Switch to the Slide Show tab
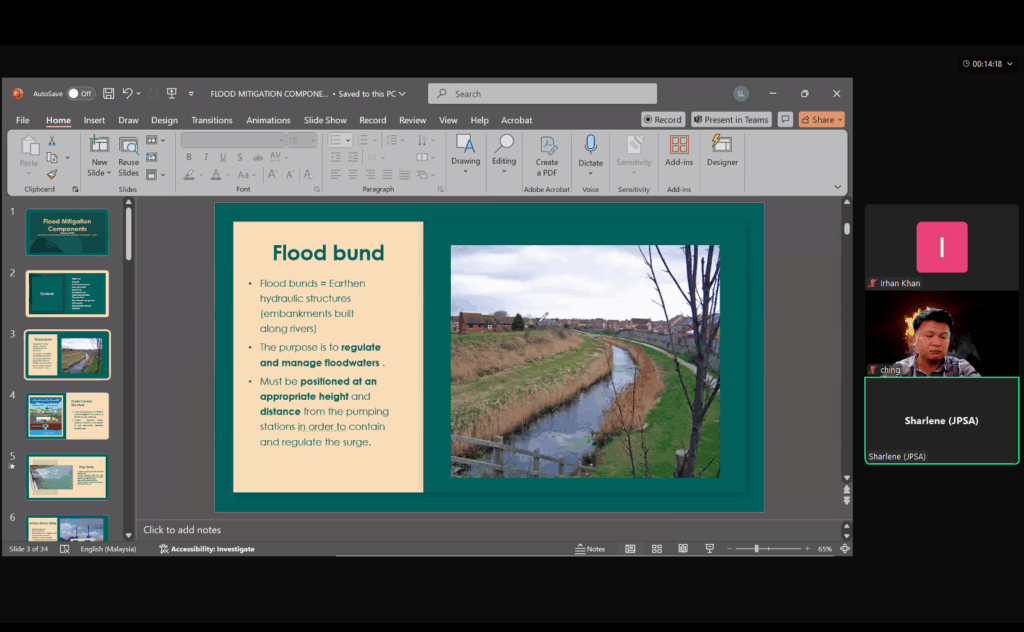The height and width of the screenshot is (632, 1024). [325, 120]
